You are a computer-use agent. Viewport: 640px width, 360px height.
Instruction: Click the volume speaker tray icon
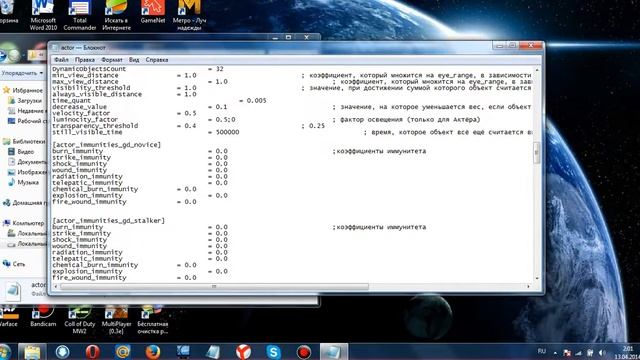(602, 352)
